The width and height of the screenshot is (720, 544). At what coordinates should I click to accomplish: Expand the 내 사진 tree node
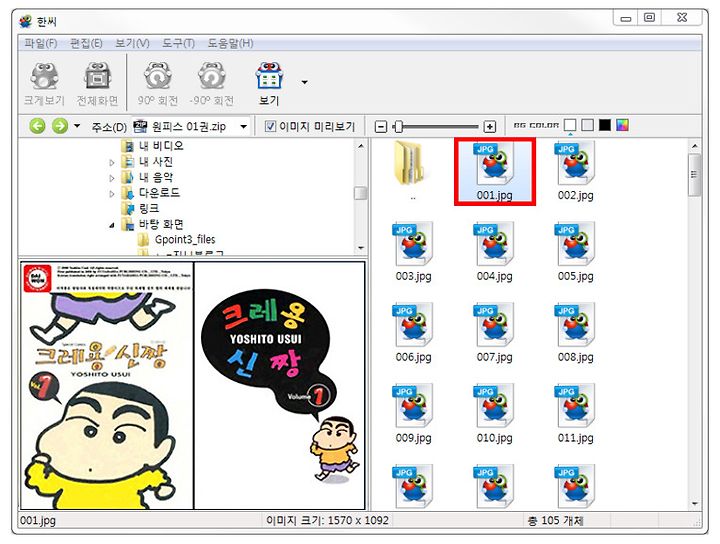click(112, 163)
